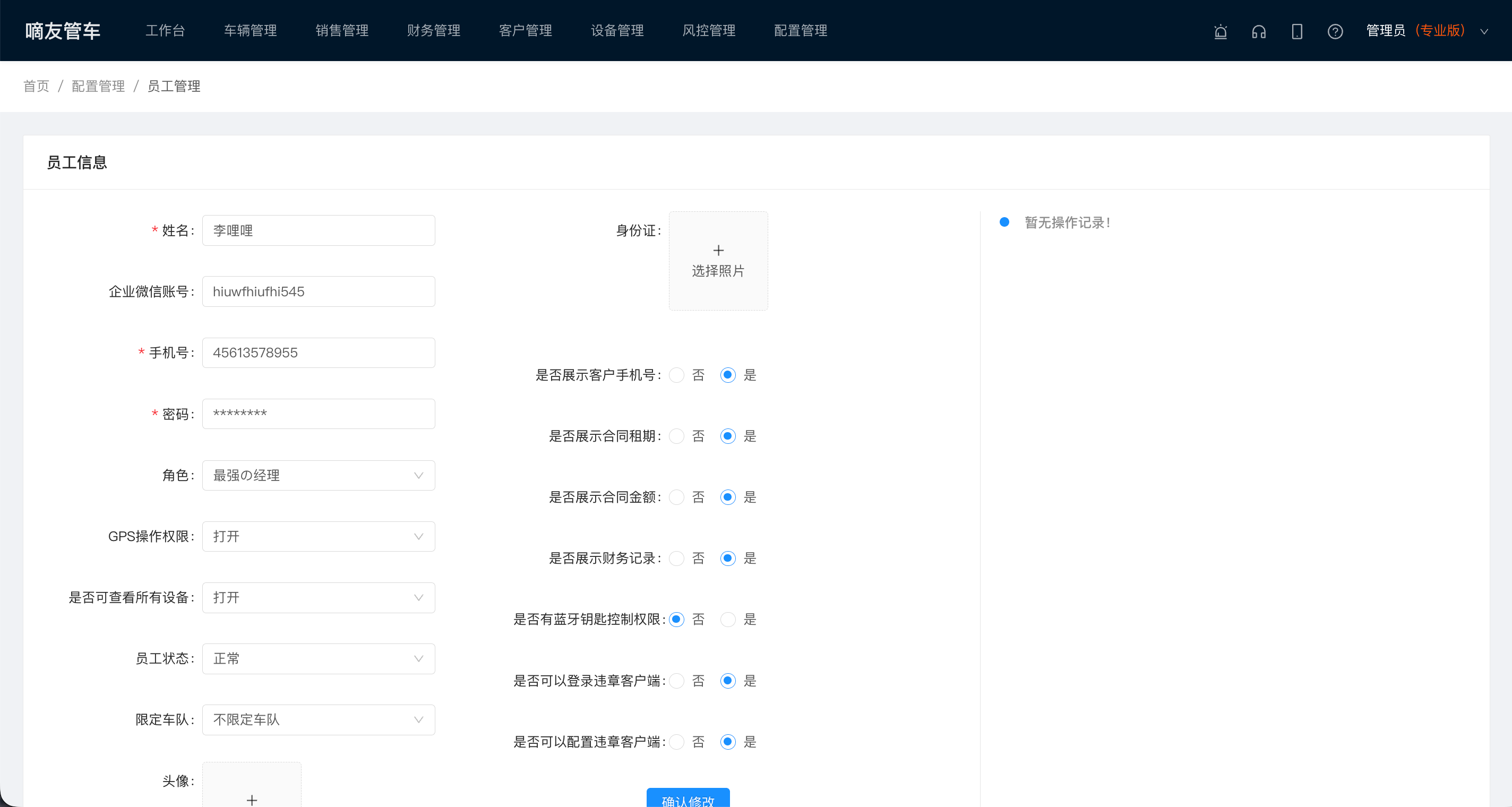Open the GPS操作权限 dropdown
This screenshot has height=807, width=1512.
click(x=318, y=536)
